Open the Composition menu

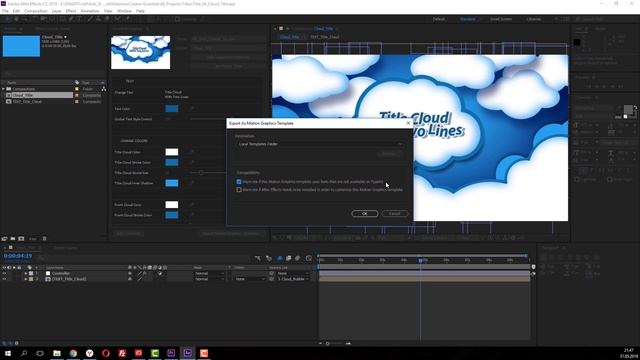point(36,11)
